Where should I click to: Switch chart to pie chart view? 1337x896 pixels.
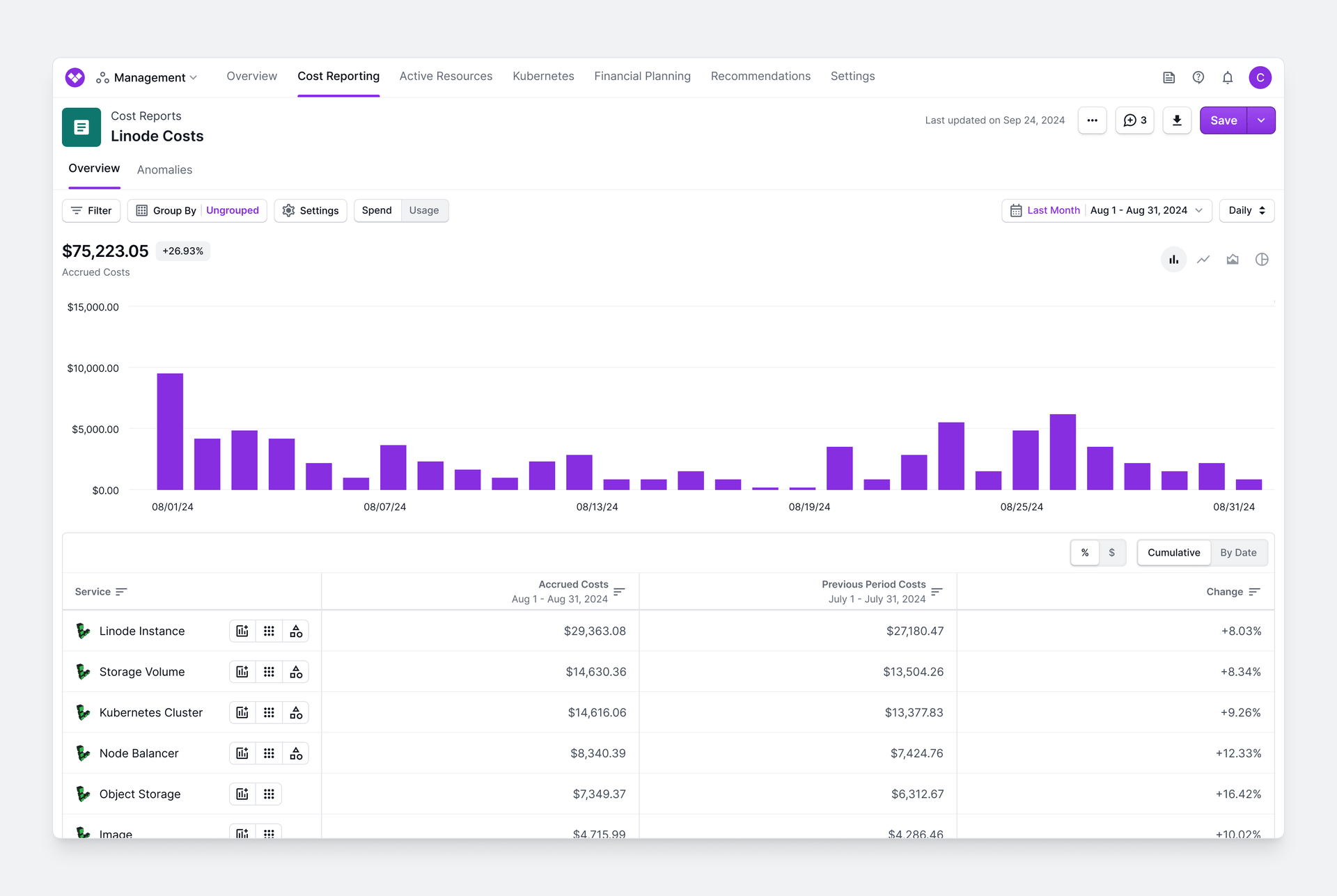click(1262, 259)
